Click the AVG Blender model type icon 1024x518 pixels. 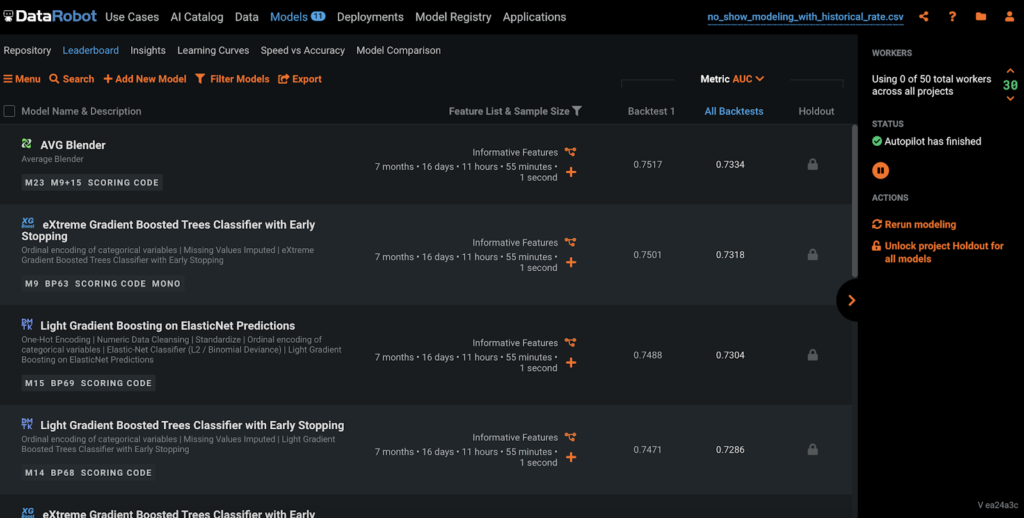point(27,144)
